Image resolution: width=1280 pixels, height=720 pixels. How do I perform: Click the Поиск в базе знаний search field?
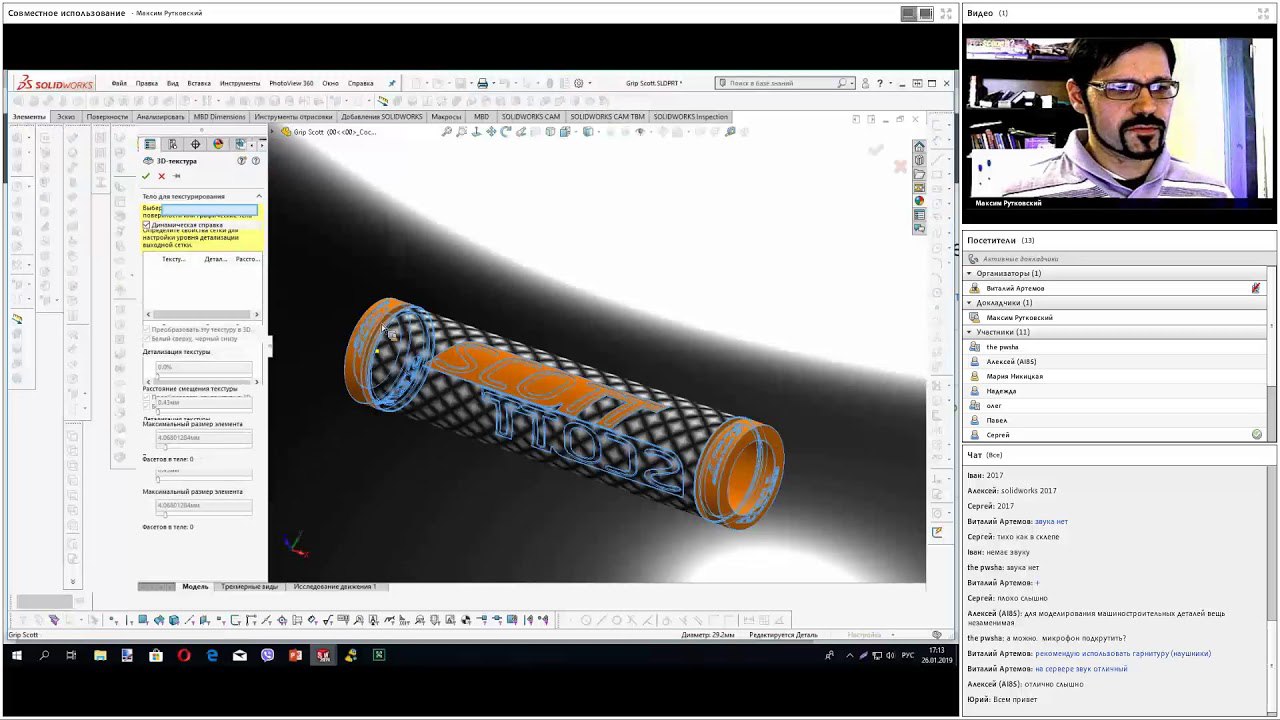[x=785, y=83]
